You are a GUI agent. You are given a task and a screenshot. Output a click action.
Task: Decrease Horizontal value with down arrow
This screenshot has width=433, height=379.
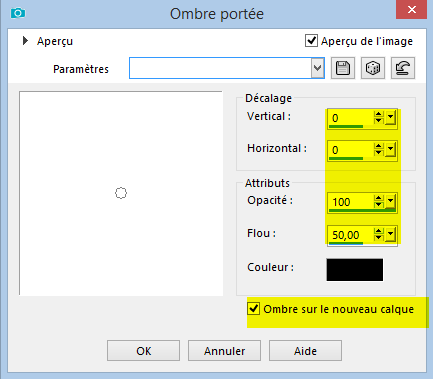[379, 153]
